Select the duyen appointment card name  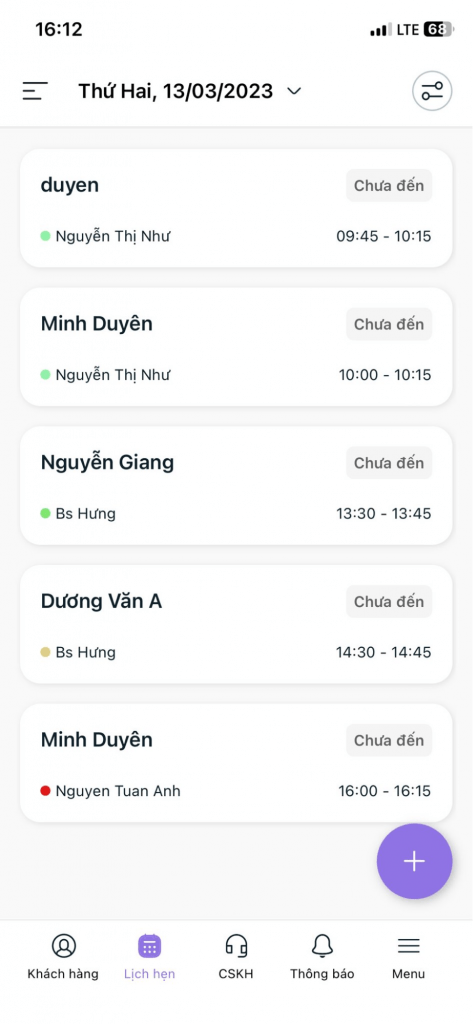click(70, 185)
